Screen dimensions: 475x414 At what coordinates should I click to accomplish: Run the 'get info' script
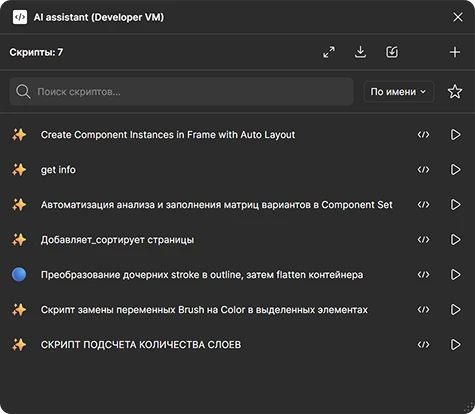click(455, 170)
